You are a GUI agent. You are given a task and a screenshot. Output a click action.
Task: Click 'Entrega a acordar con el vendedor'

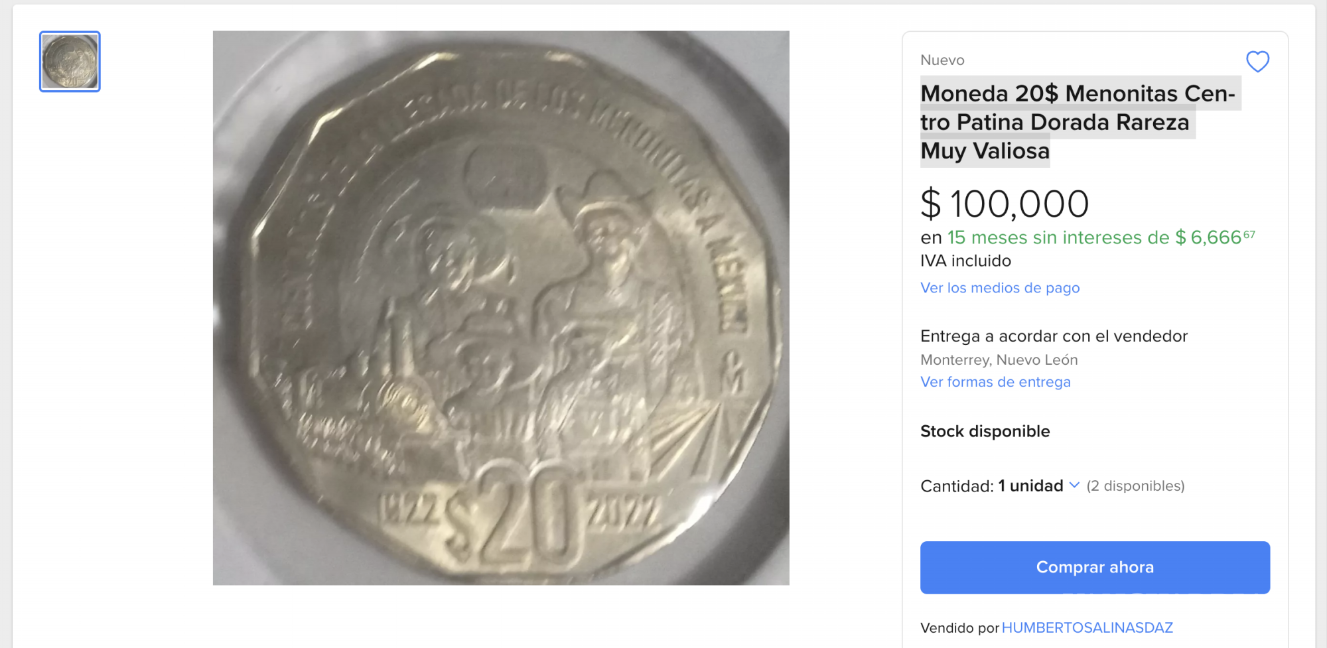[1054, 336]
